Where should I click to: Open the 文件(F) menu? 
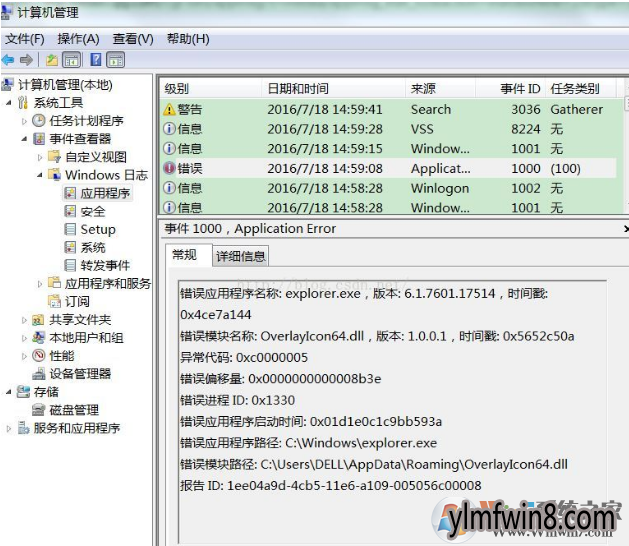point(25,39)
